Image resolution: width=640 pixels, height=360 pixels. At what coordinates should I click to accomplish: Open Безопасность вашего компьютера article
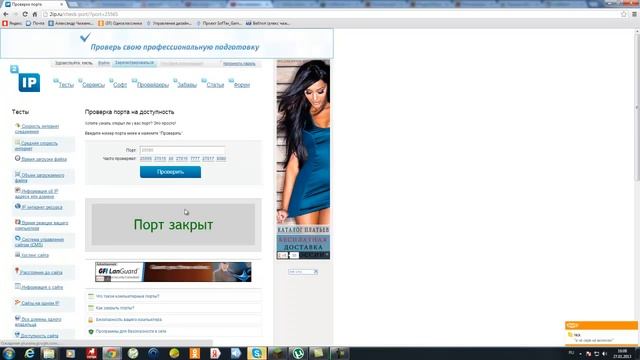(129, 320)
